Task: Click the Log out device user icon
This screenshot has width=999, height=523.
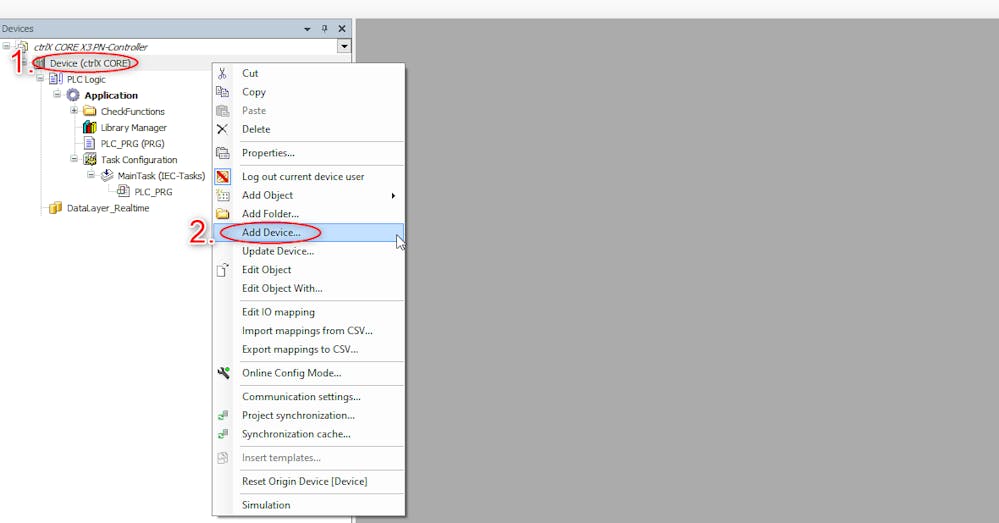Action: pyautogui.click(x=222, y=176)
